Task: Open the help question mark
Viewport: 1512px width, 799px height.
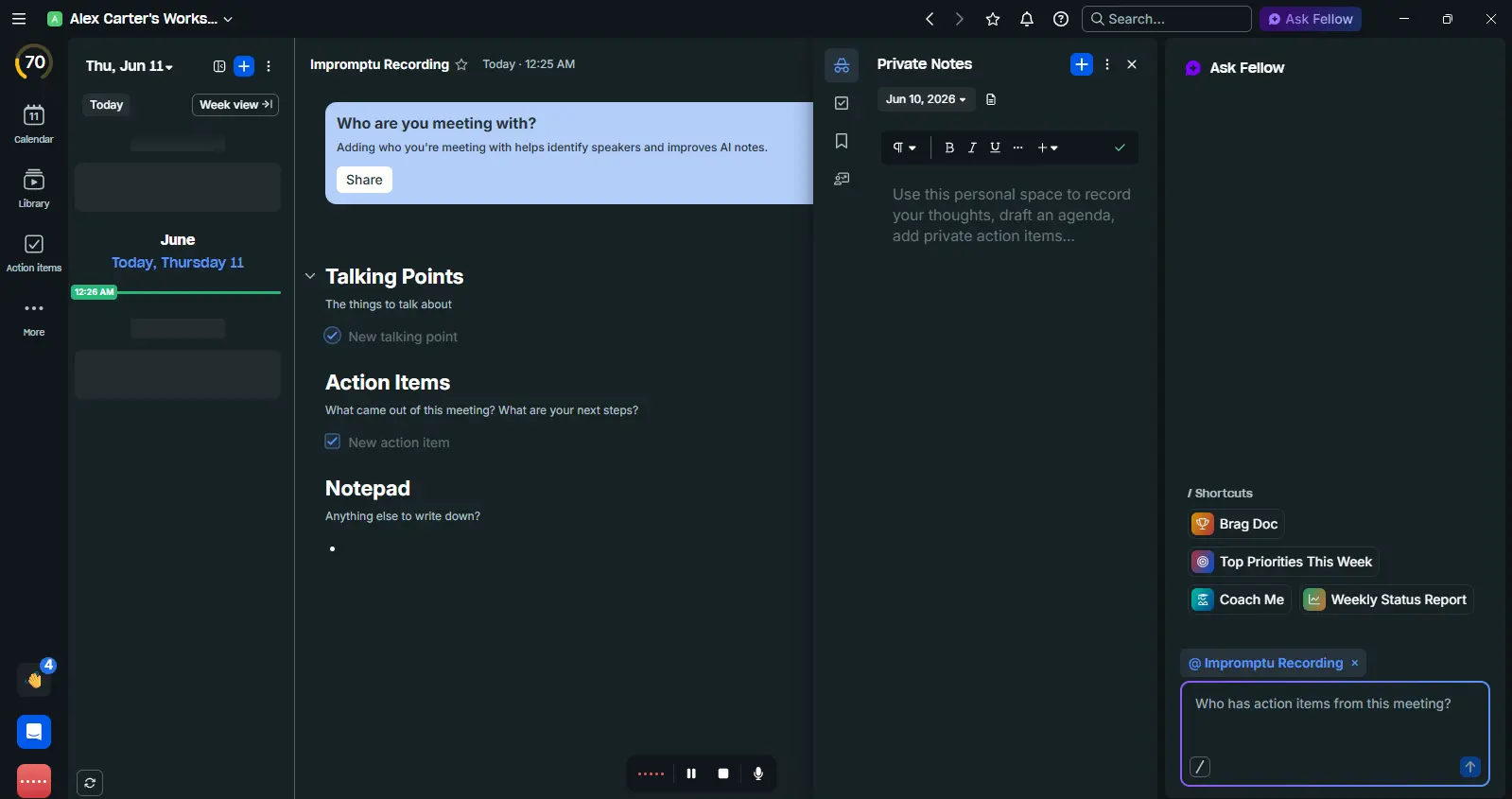Action: click(1061, 19)
